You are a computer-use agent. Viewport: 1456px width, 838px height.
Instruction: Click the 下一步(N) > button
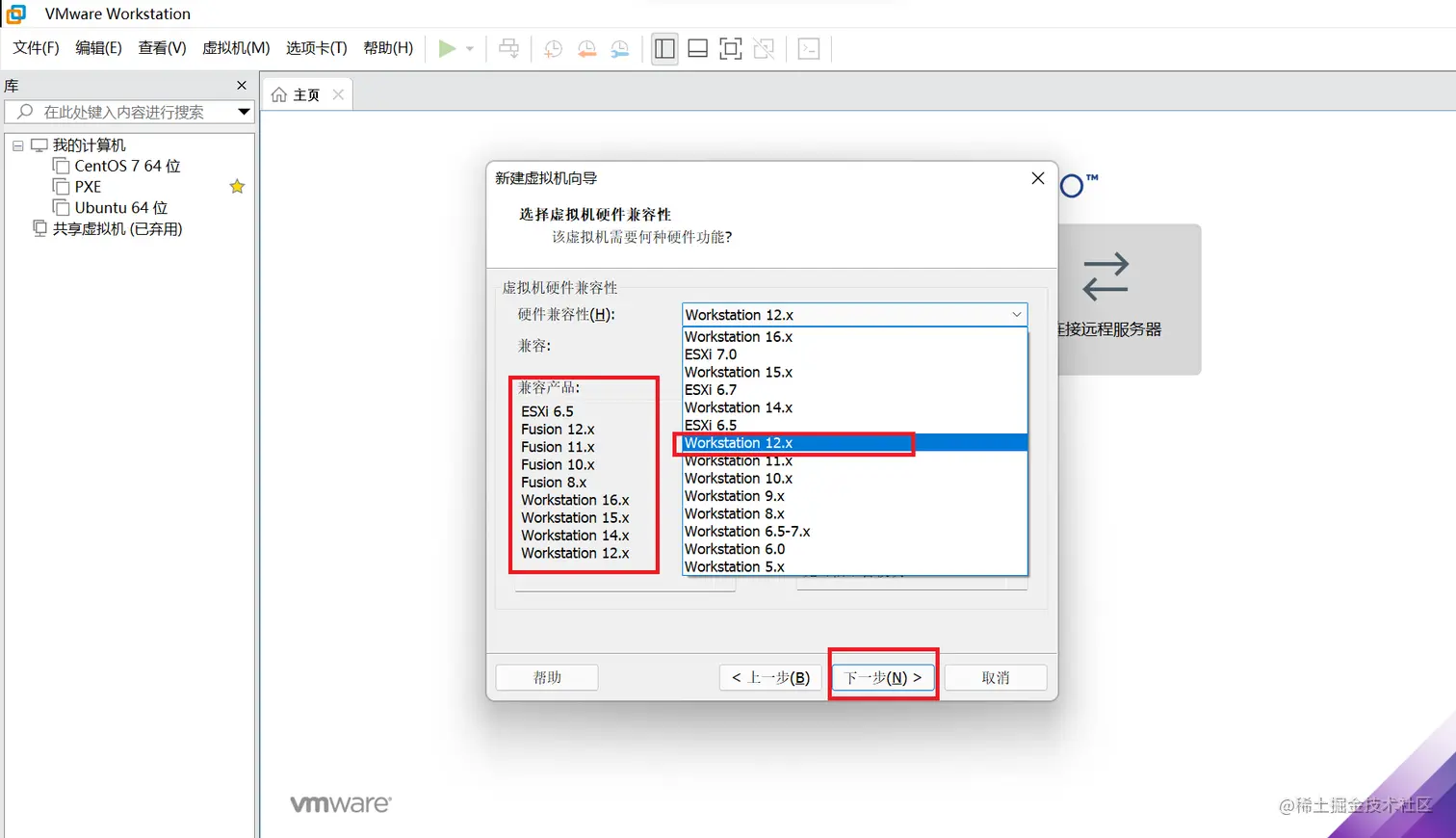tap(883, 677)
